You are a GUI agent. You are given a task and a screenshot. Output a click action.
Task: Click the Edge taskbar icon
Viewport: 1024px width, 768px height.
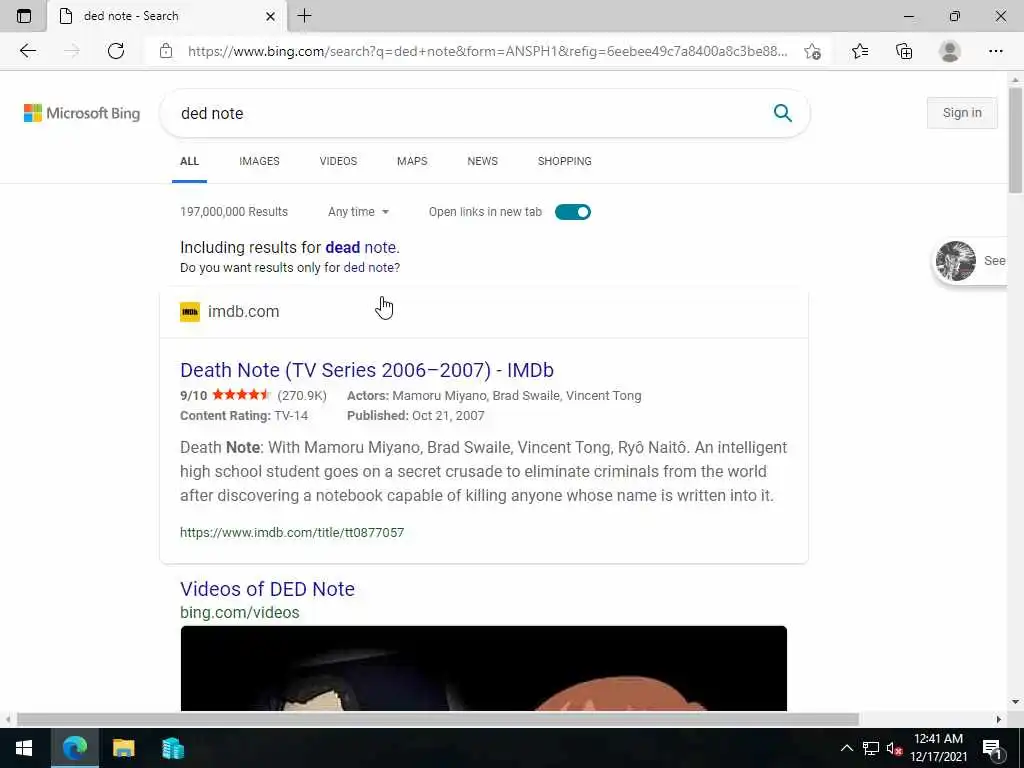tap(74, 748)
